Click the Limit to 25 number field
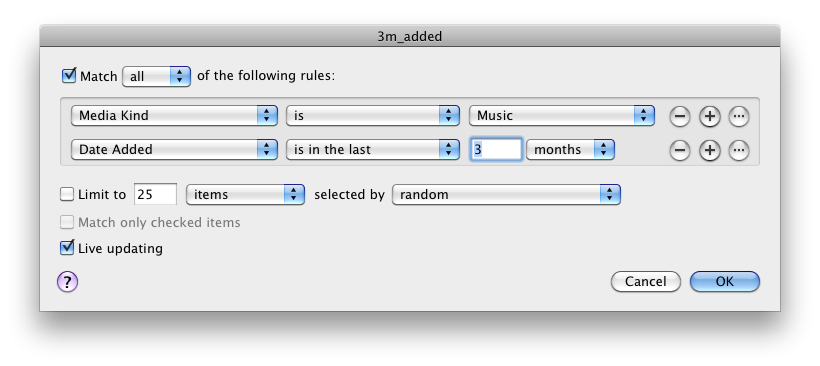This screenshot has width=820, height=366. tap(156, 194)
